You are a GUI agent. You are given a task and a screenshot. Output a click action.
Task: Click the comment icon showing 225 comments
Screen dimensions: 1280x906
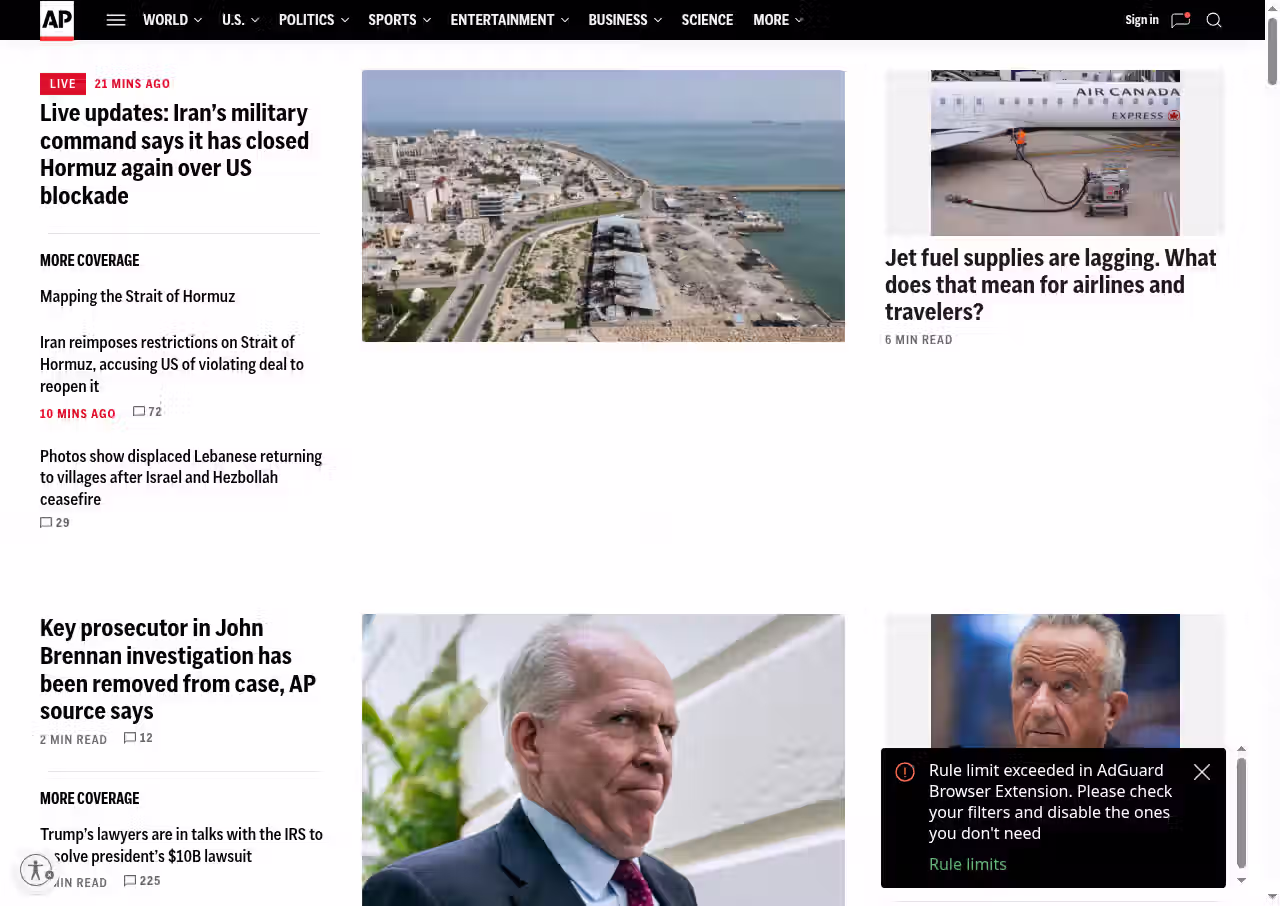(x=130, y=881)
